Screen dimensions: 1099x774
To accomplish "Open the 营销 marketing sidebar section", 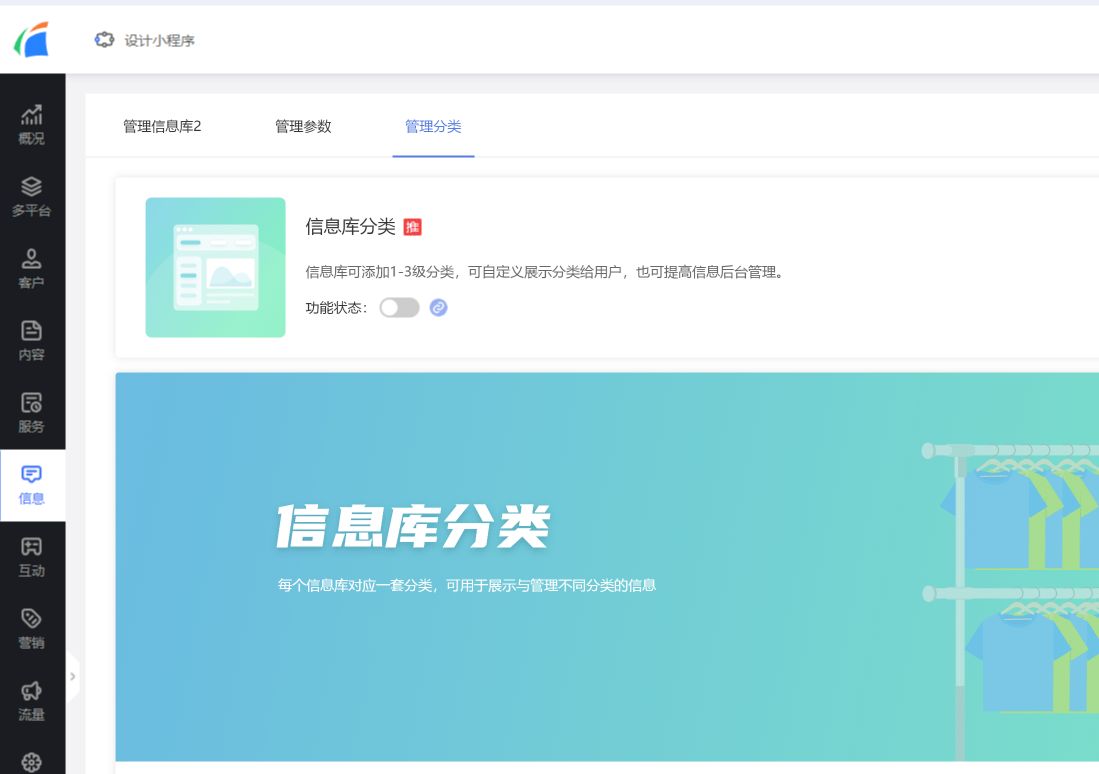I will [32, 630].
